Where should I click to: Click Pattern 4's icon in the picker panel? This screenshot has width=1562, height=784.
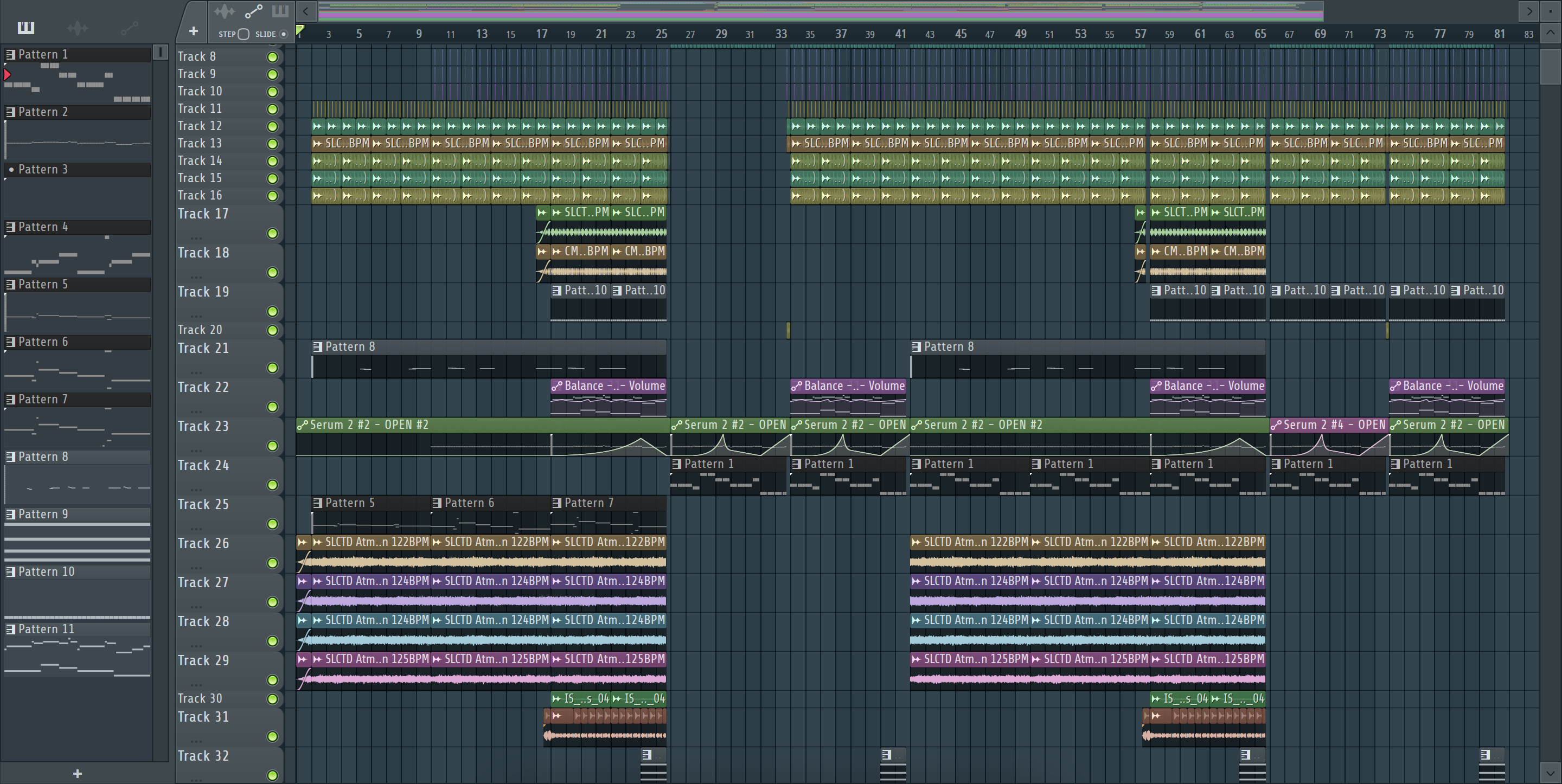(10, 227)
